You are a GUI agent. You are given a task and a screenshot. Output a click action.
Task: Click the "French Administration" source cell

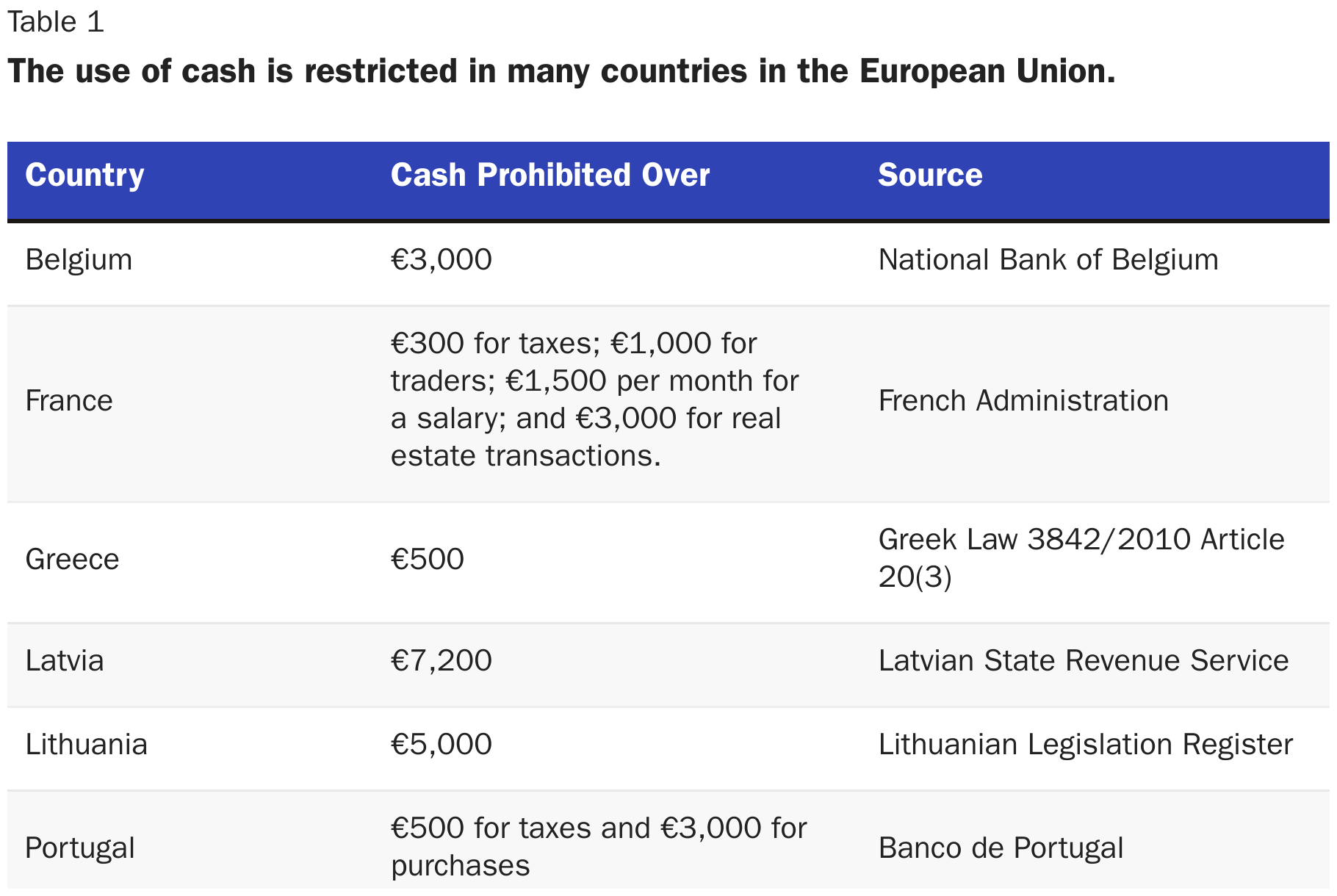(1023, 401)
